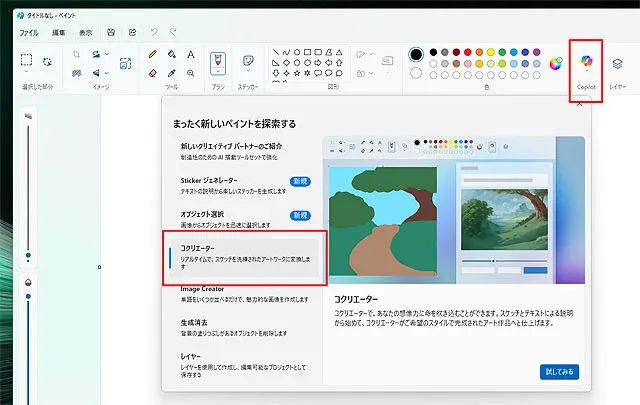This screenshot has height=405, width=640.
Task: Expand the Brushes dropdown arrow
Action: (x=217, y=73)
